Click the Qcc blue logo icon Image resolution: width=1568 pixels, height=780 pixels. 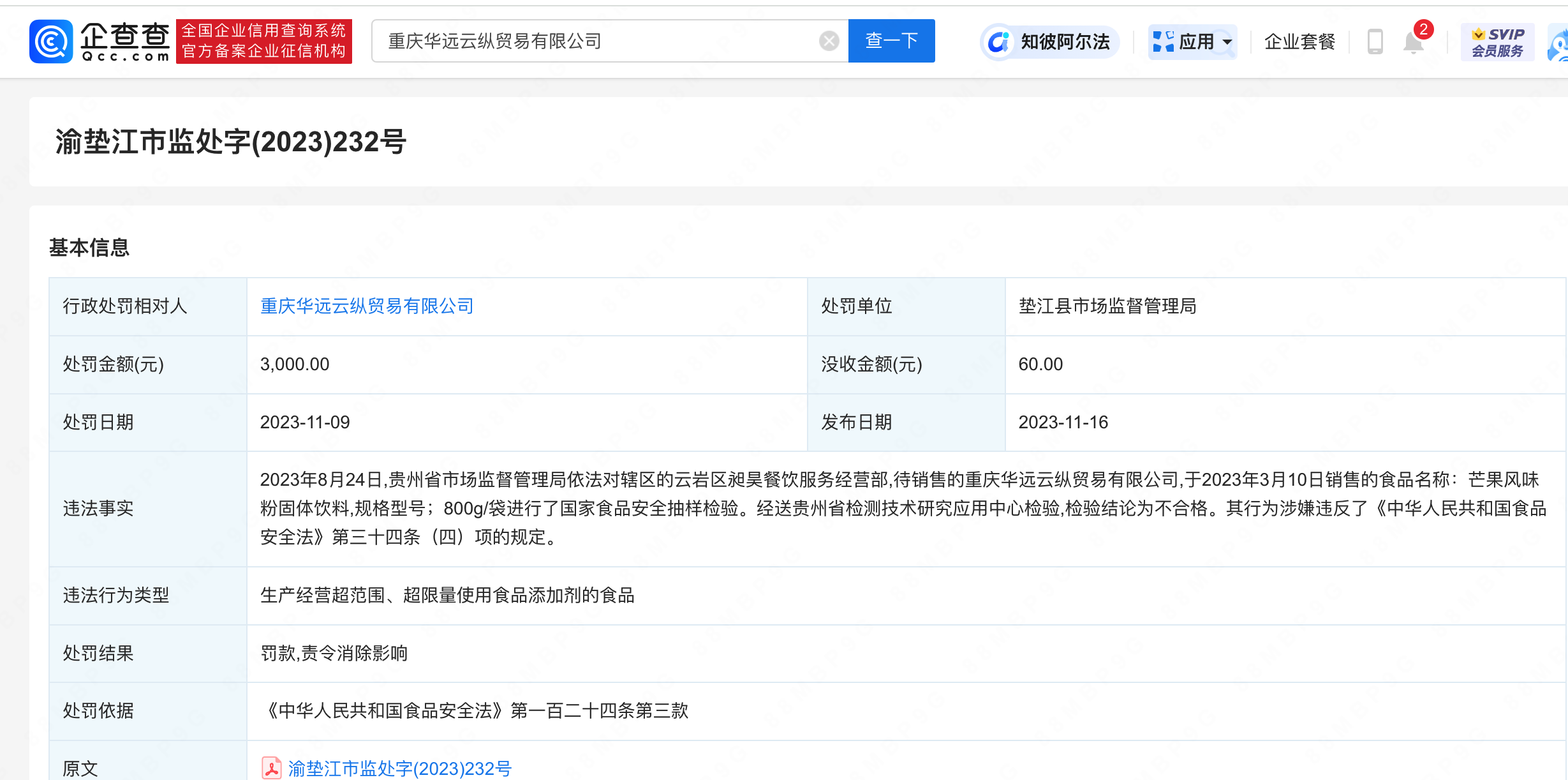pos(51,41)
